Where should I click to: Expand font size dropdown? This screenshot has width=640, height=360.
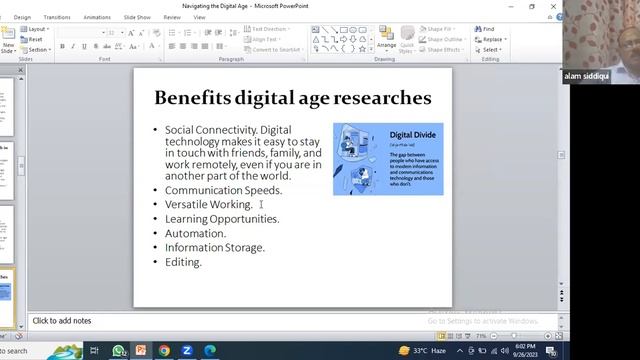click(x=122, y=33)
